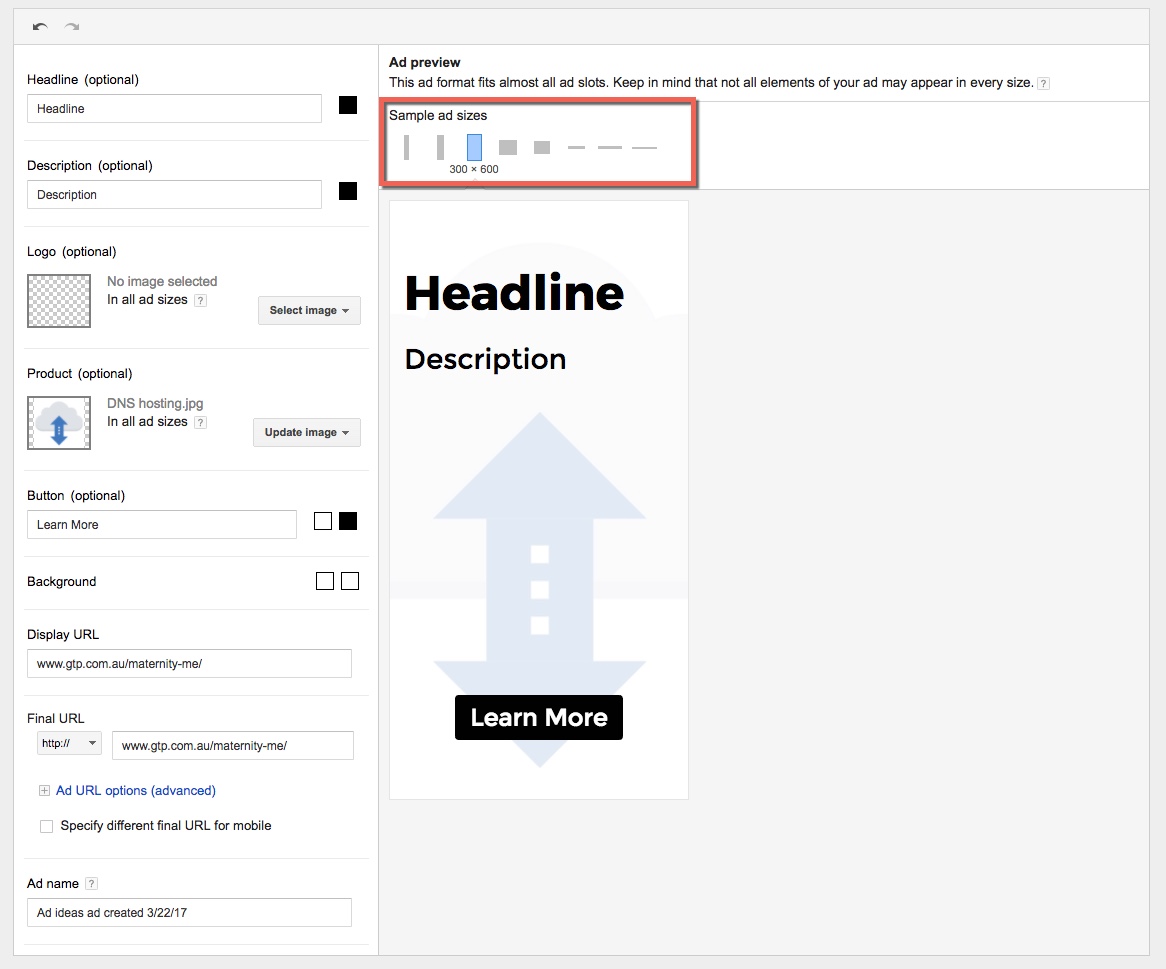
Task: Click the undo arrow icon
Action: click(39, 27)
